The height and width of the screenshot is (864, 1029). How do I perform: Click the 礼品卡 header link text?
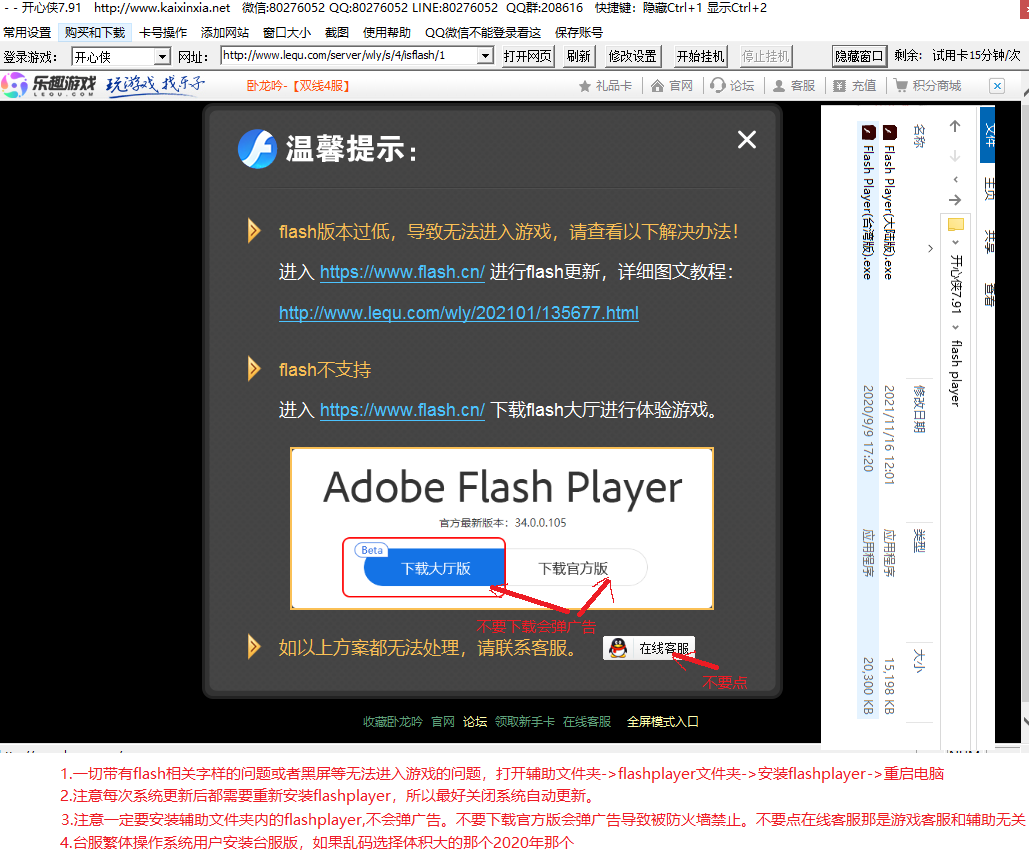pos(614,86)
